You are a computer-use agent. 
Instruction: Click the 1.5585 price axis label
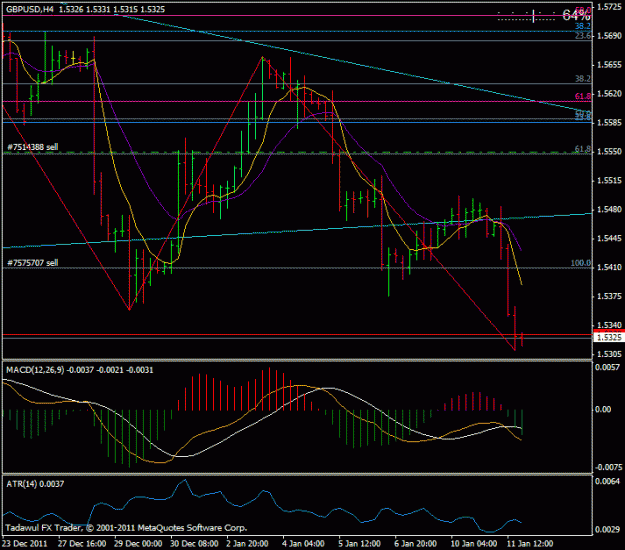pos(609,123)
